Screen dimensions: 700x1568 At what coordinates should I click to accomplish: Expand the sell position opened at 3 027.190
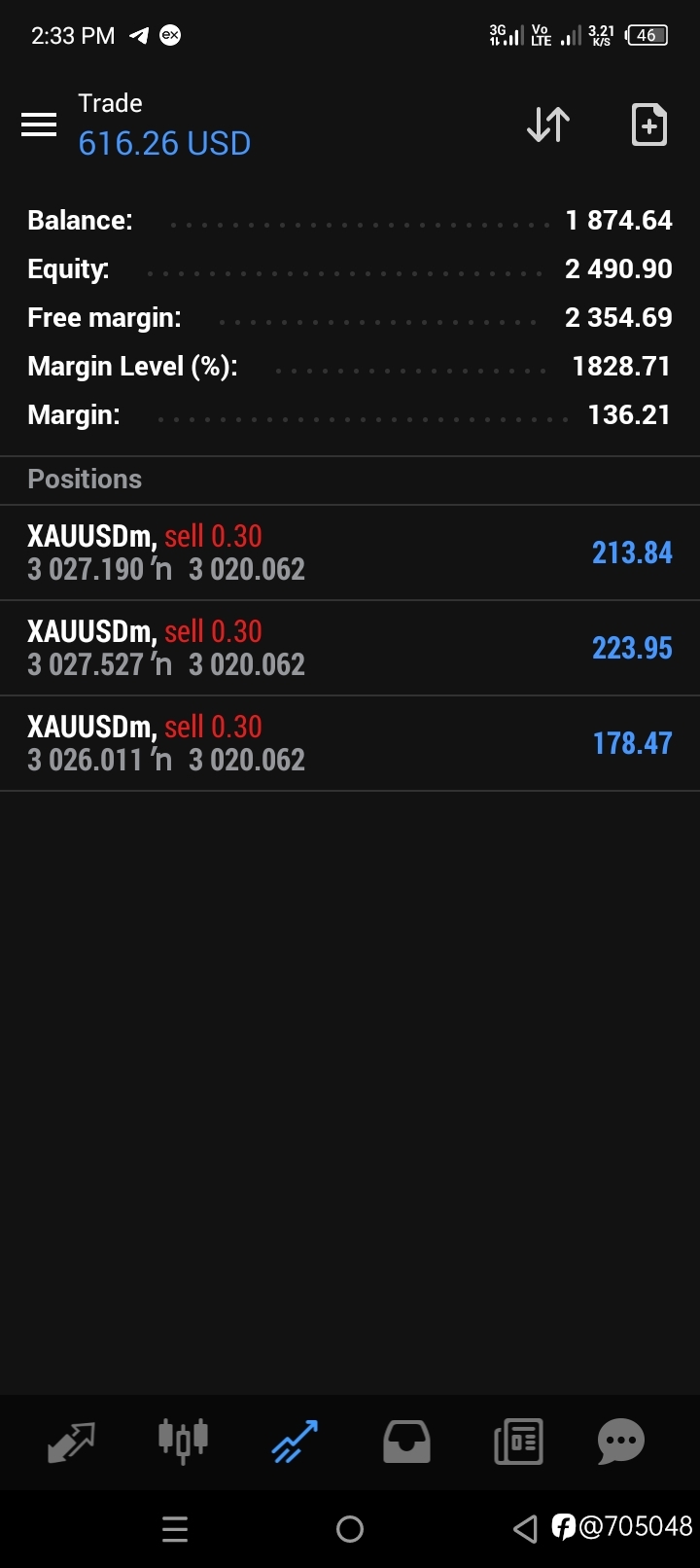click(350, 552)
